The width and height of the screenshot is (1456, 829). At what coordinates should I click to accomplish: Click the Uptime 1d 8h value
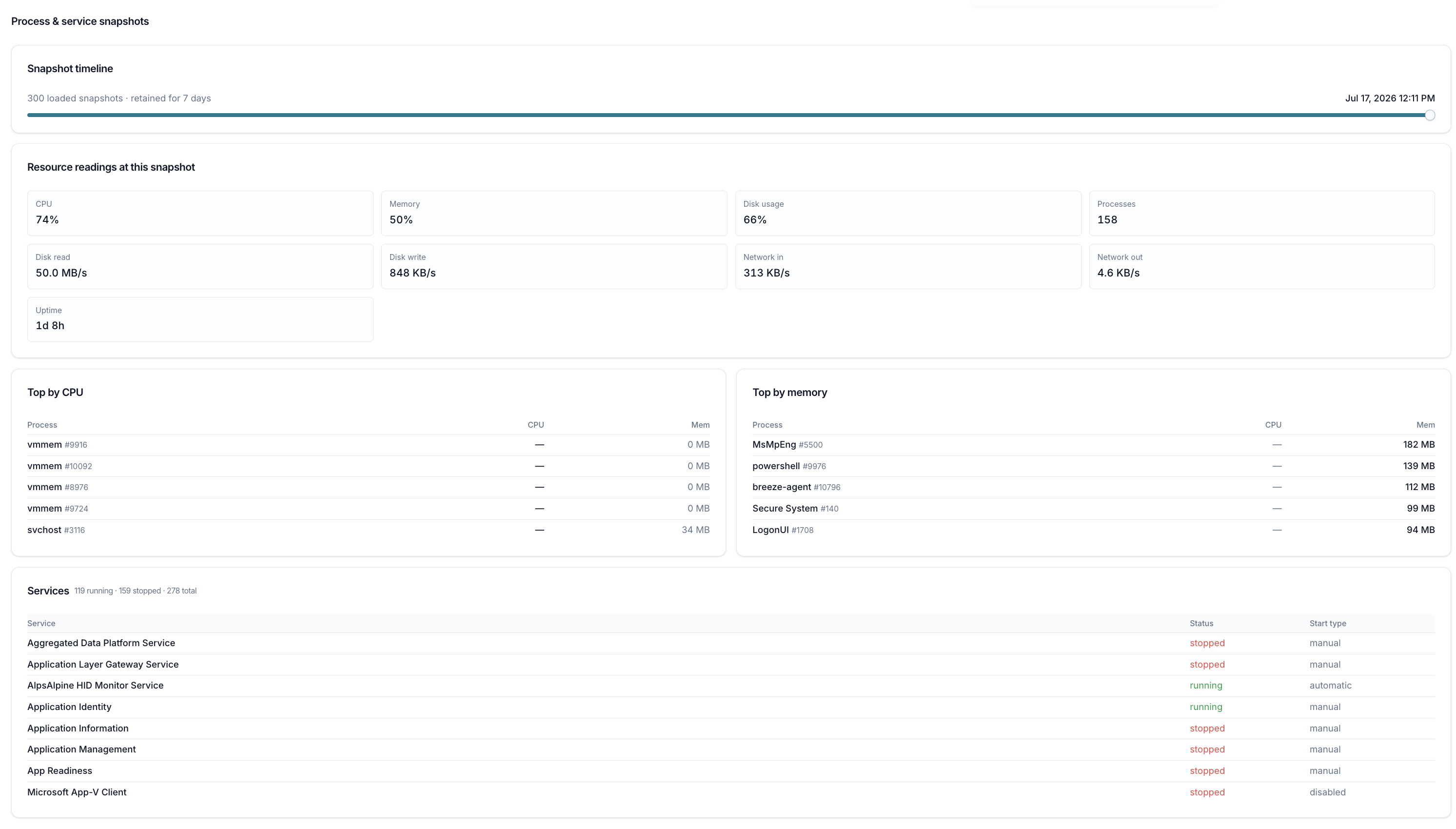pos(50,326)
